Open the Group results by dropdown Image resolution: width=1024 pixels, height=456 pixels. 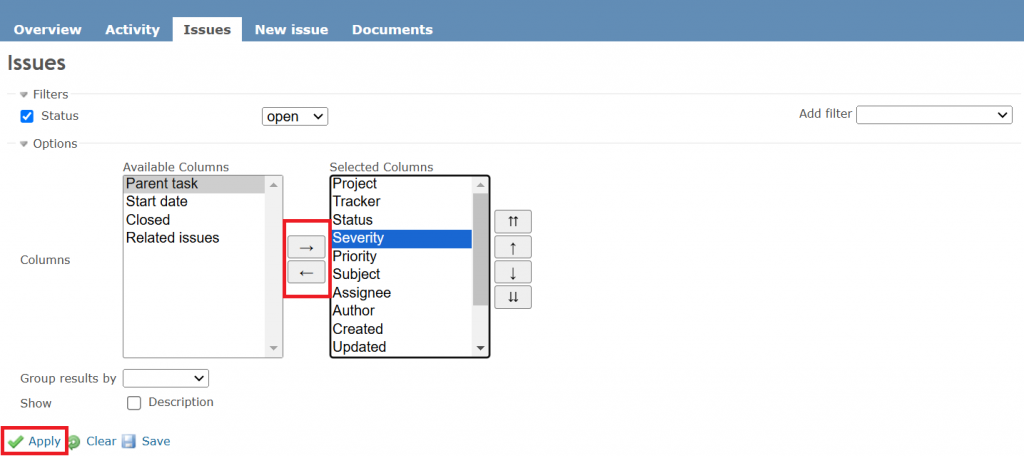[165, 378]
